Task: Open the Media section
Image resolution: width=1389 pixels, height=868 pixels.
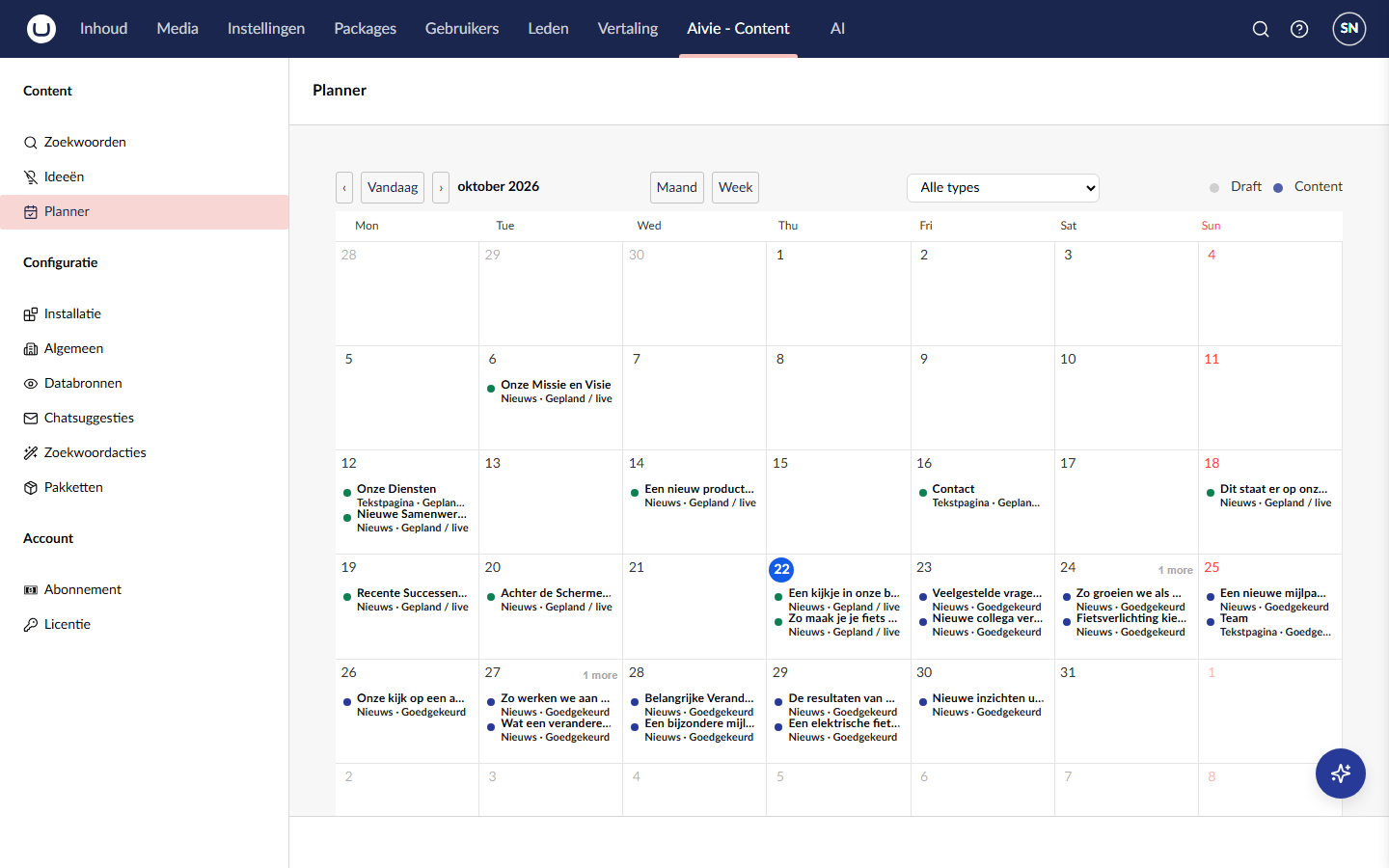Action: click(177, 29)
